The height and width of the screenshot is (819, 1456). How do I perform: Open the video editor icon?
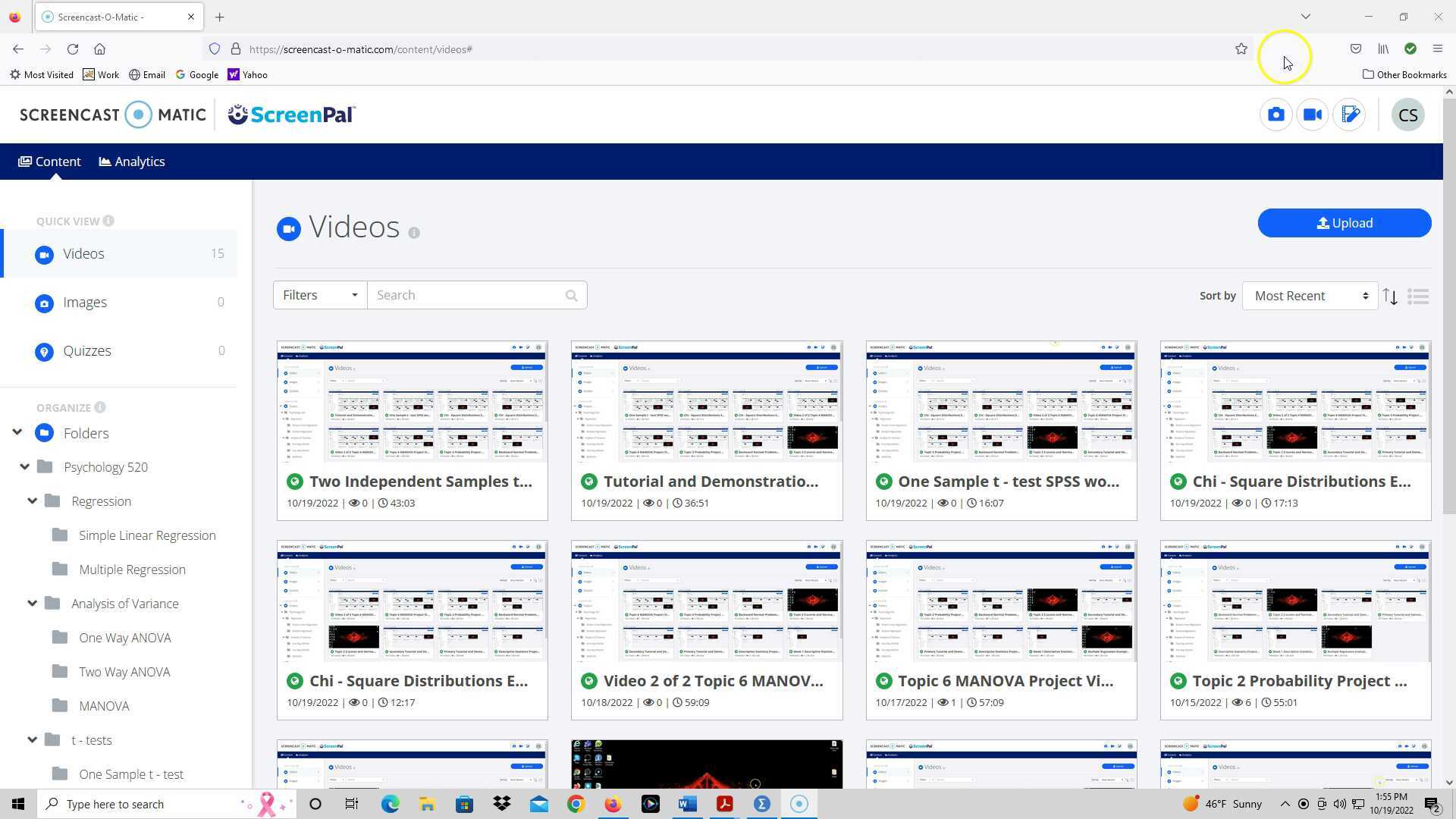click(x=1350, y=115)
